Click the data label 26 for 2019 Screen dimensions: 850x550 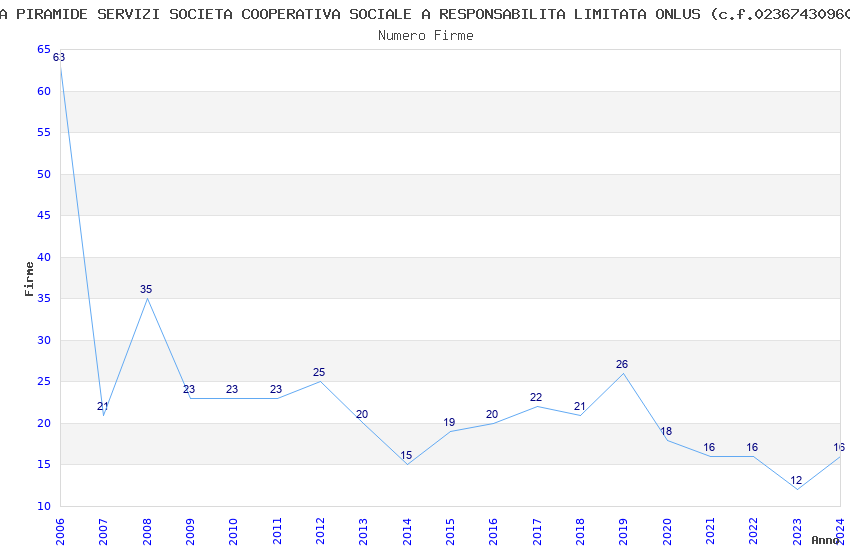(622, 364)
